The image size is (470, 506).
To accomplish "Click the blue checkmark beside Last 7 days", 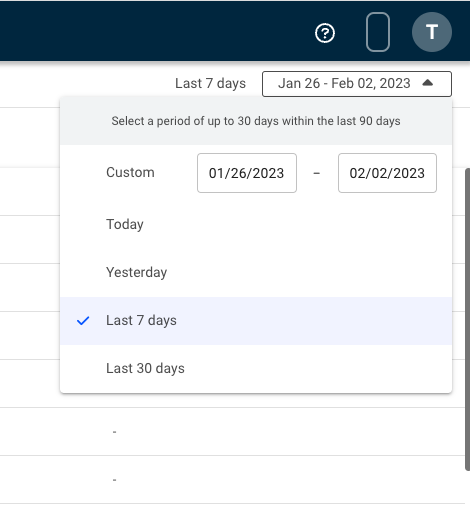I will 83,320.
